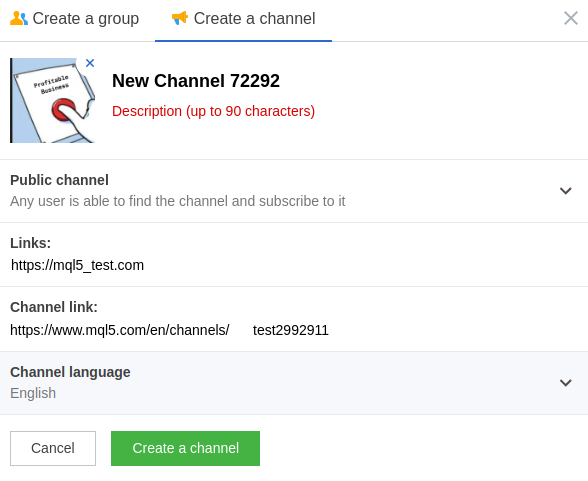588x481 pixels.
Task: Click the Channel link: label
Action: pos(54,307)
